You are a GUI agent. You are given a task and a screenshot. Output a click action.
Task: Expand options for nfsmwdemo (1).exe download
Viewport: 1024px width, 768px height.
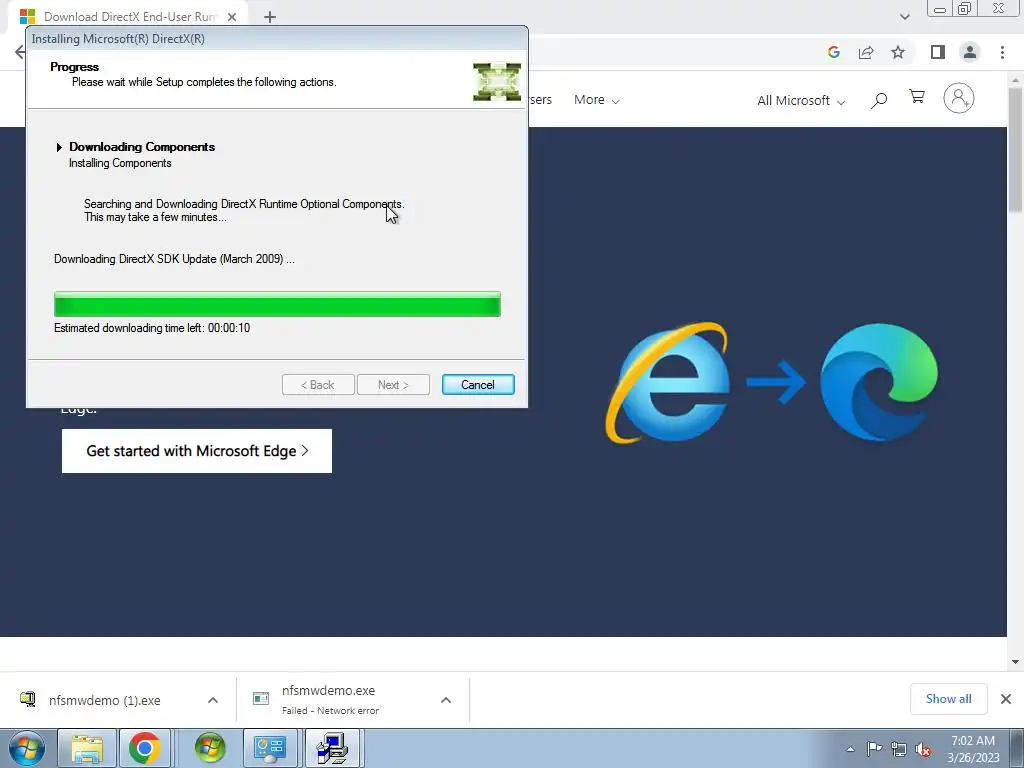213,700
